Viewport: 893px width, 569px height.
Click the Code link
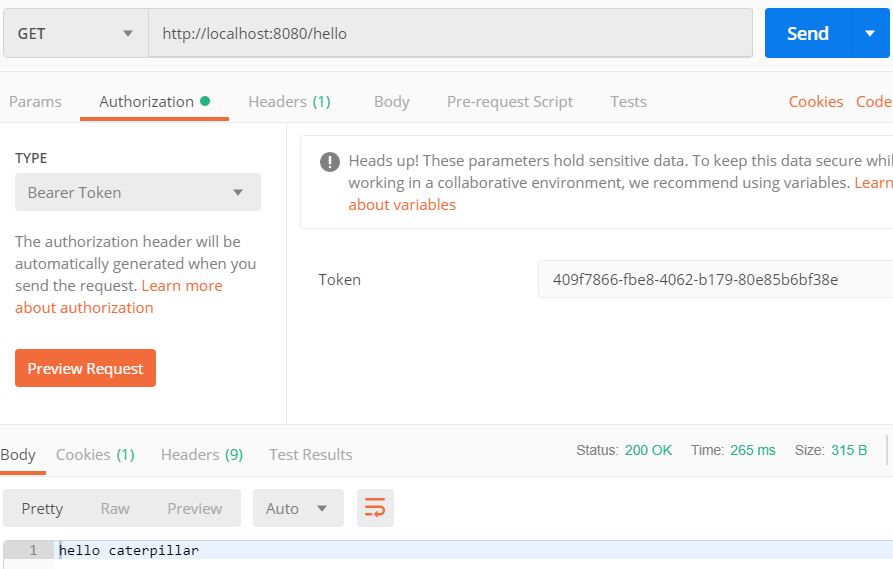click(874, 101)
